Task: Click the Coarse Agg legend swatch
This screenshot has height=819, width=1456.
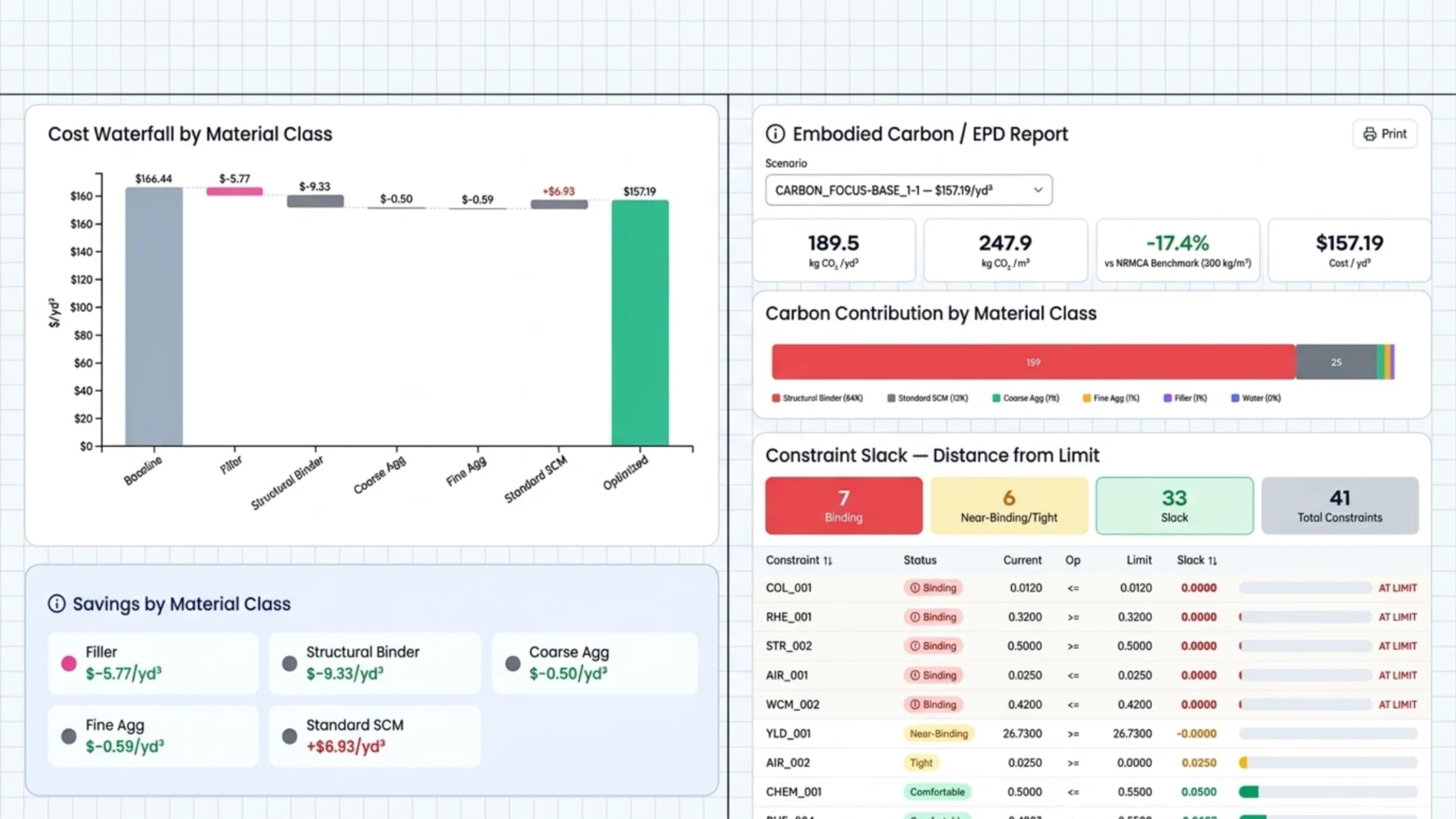Action: [x=997, y=398]
